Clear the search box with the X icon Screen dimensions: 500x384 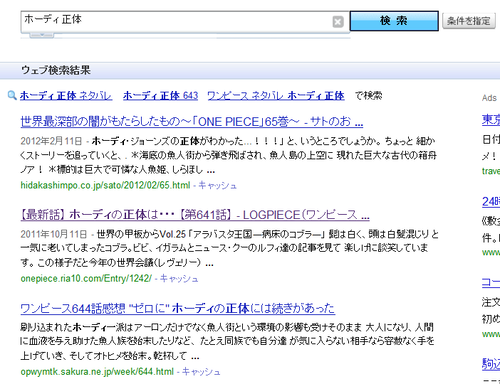(x=338, y=22)
